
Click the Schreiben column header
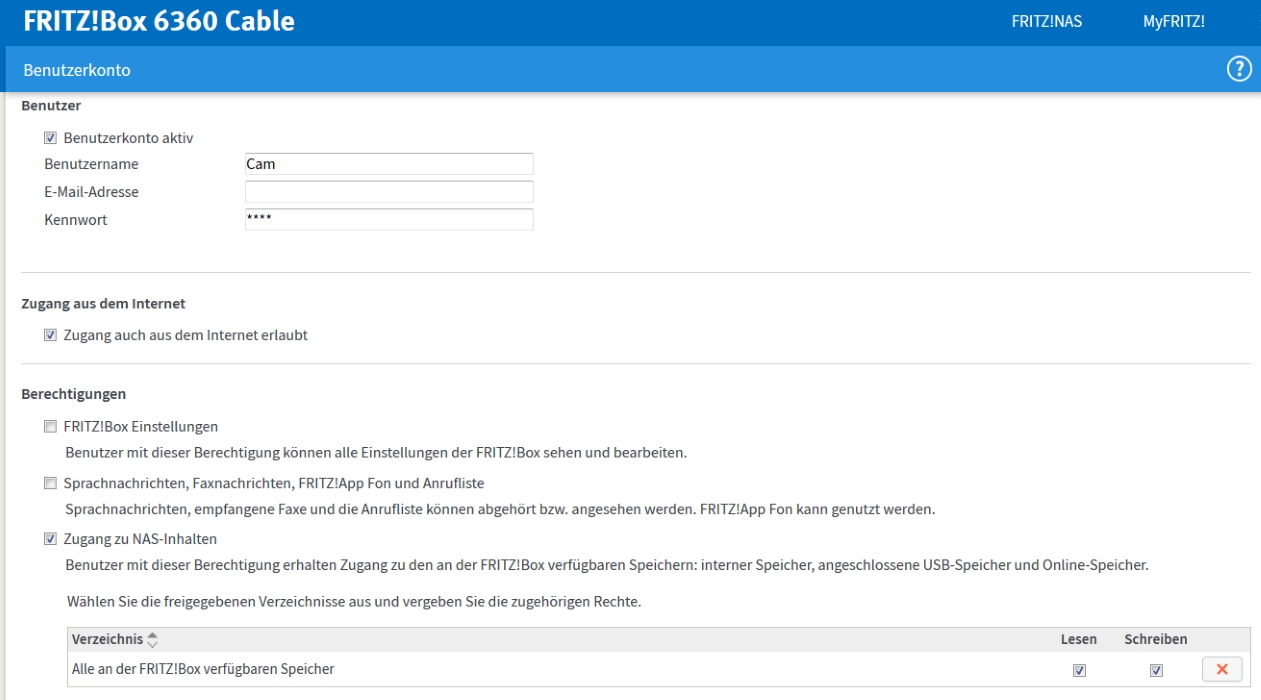pos(1156,639)
